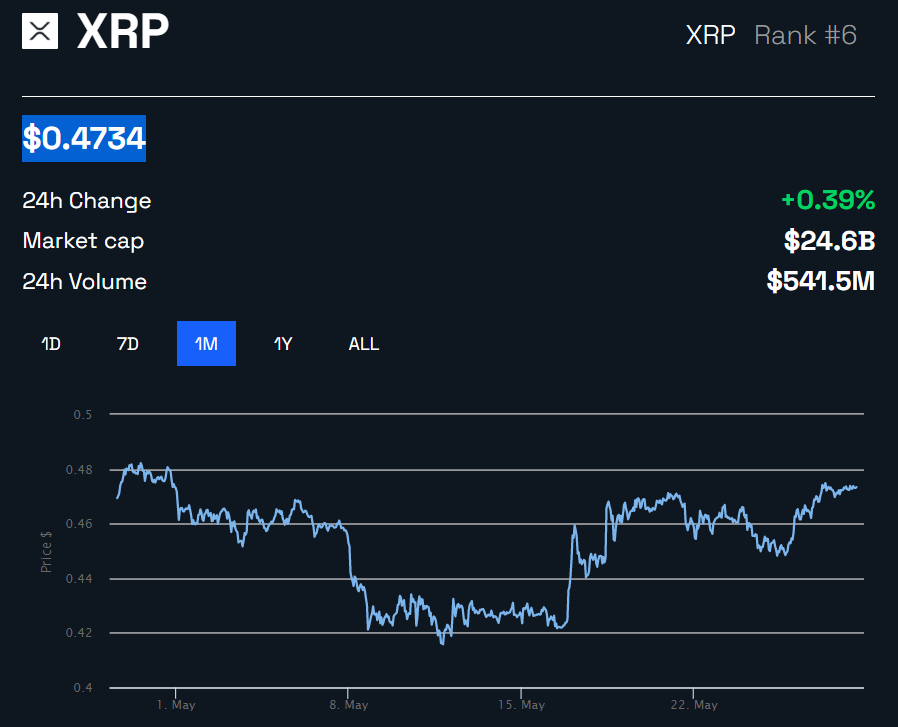
Task: Click the XRP heading title
Action: (123, 31)
